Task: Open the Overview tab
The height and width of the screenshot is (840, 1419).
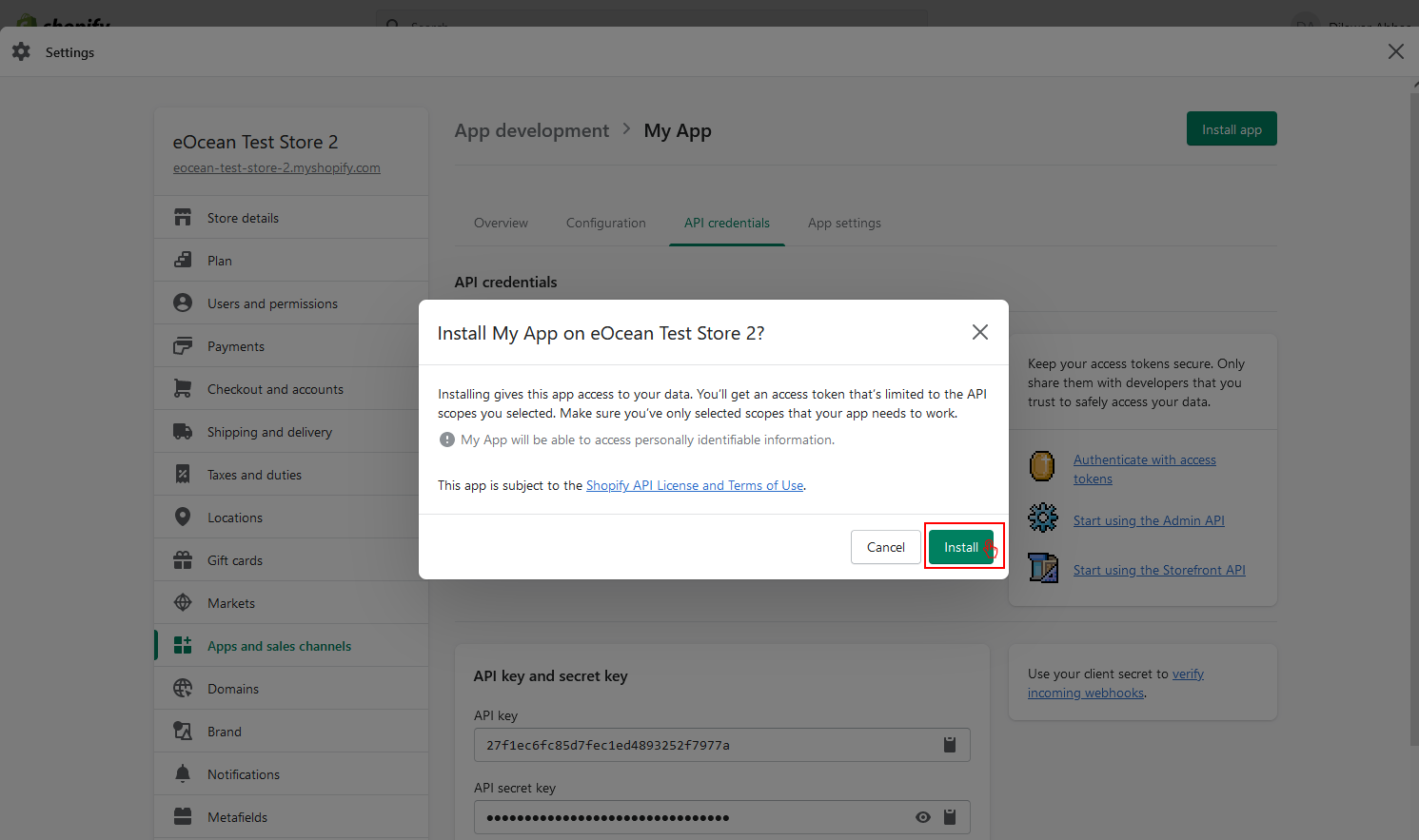Action: pos(501,223)
